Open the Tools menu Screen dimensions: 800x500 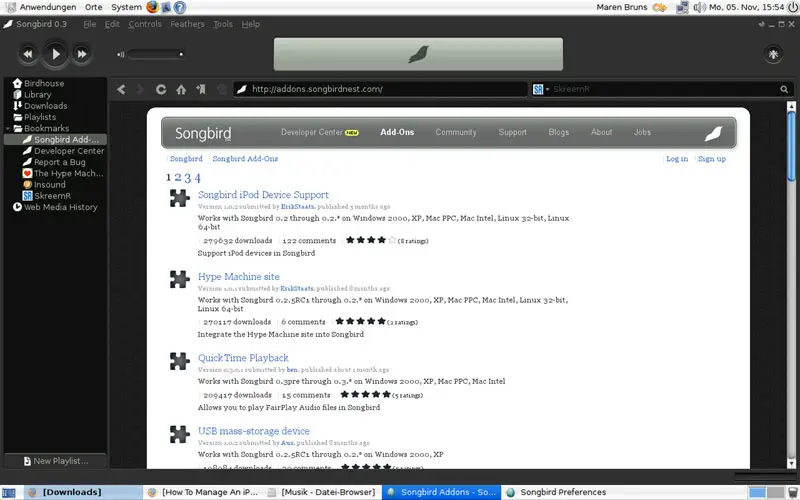click(x=223, y=24)
